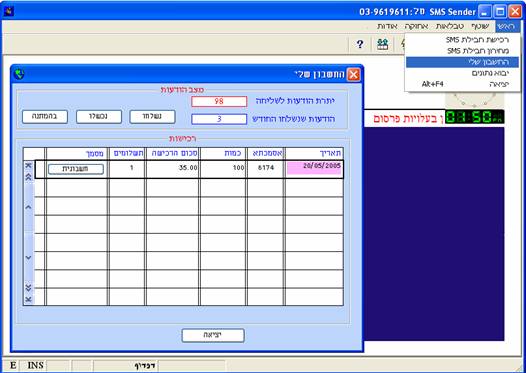Image resolution: width=526 pixels, height=373 pixels.
Task: Click the green 01:50 digital clock
Action: [x=474, y=117]
